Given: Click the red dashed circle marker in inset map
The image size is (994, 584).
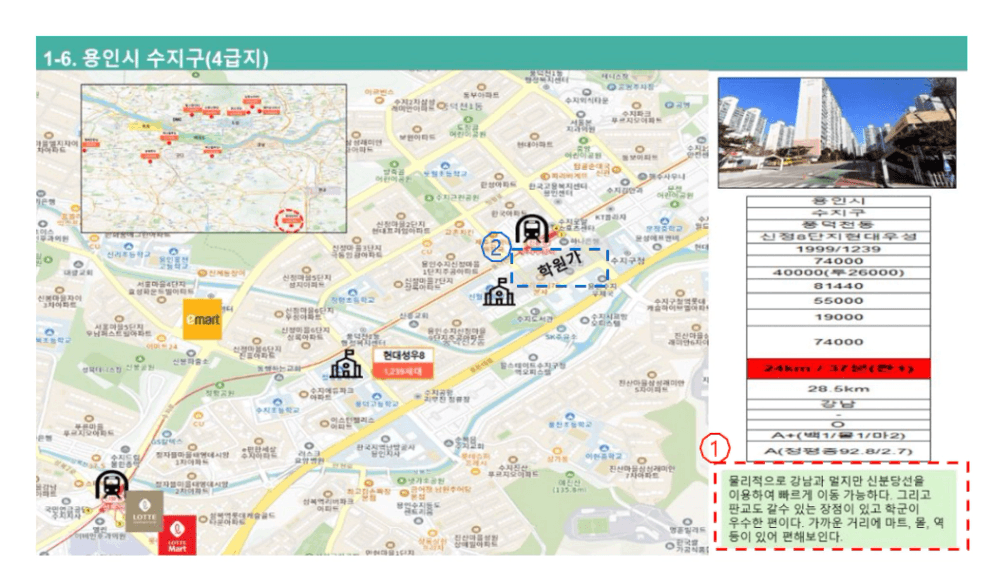Looking at the screenshot, I should click(x=289, y=220).
